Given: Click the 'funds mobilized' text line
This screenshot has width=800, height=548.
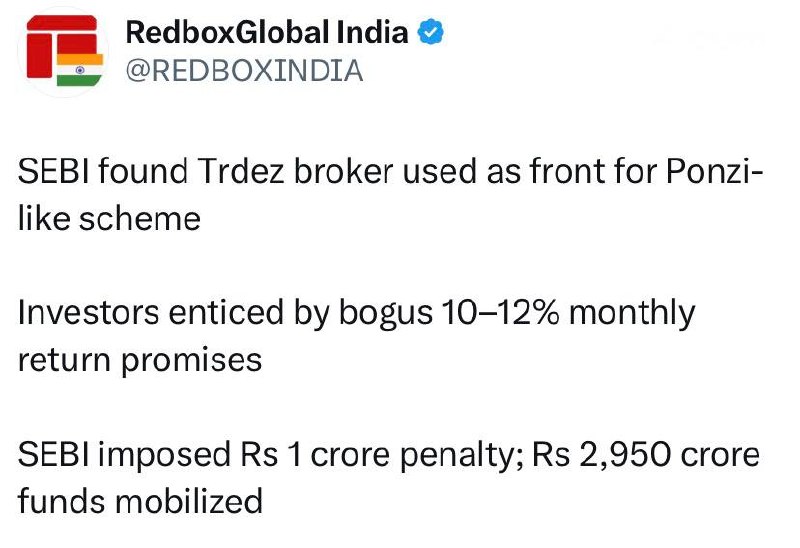Looking at the screenshot, I should click(140, 499).
